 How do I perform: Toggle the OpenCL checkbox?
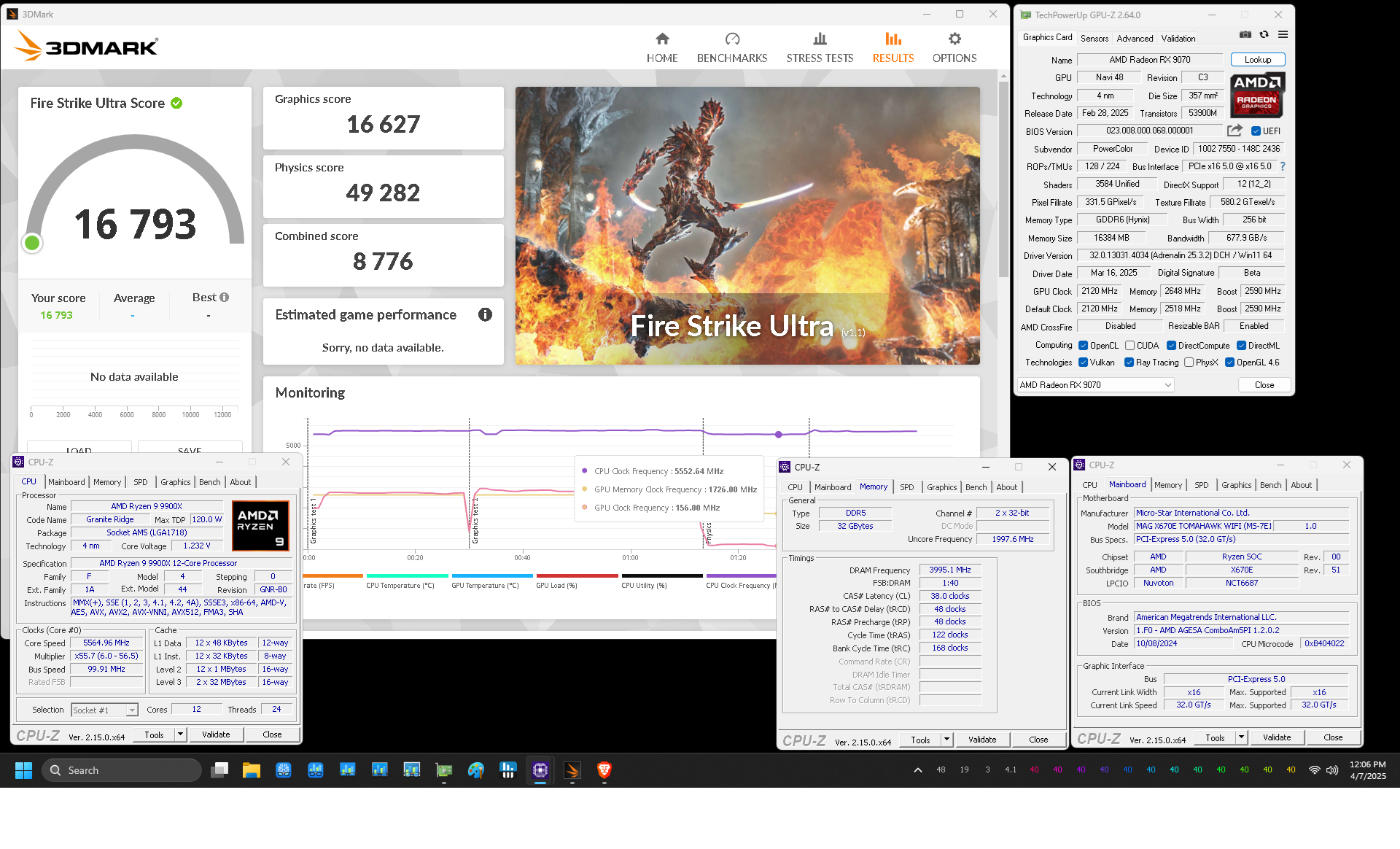click(x=1084, y=346)
